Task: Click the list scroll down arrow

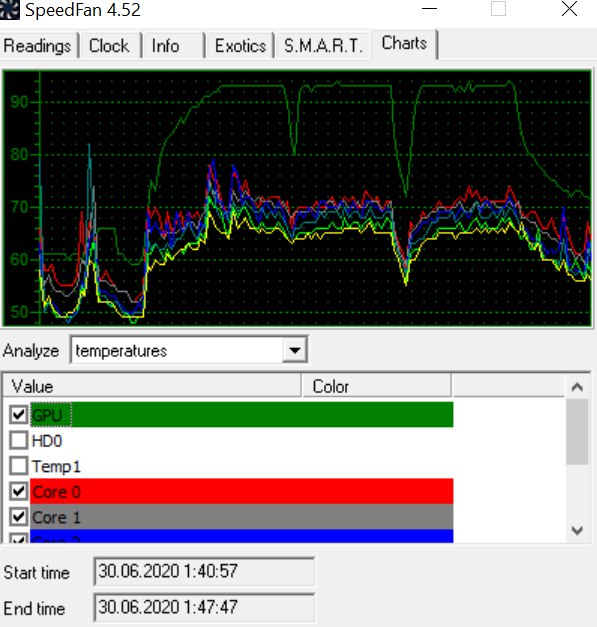Action: click(x=577, y=531)
